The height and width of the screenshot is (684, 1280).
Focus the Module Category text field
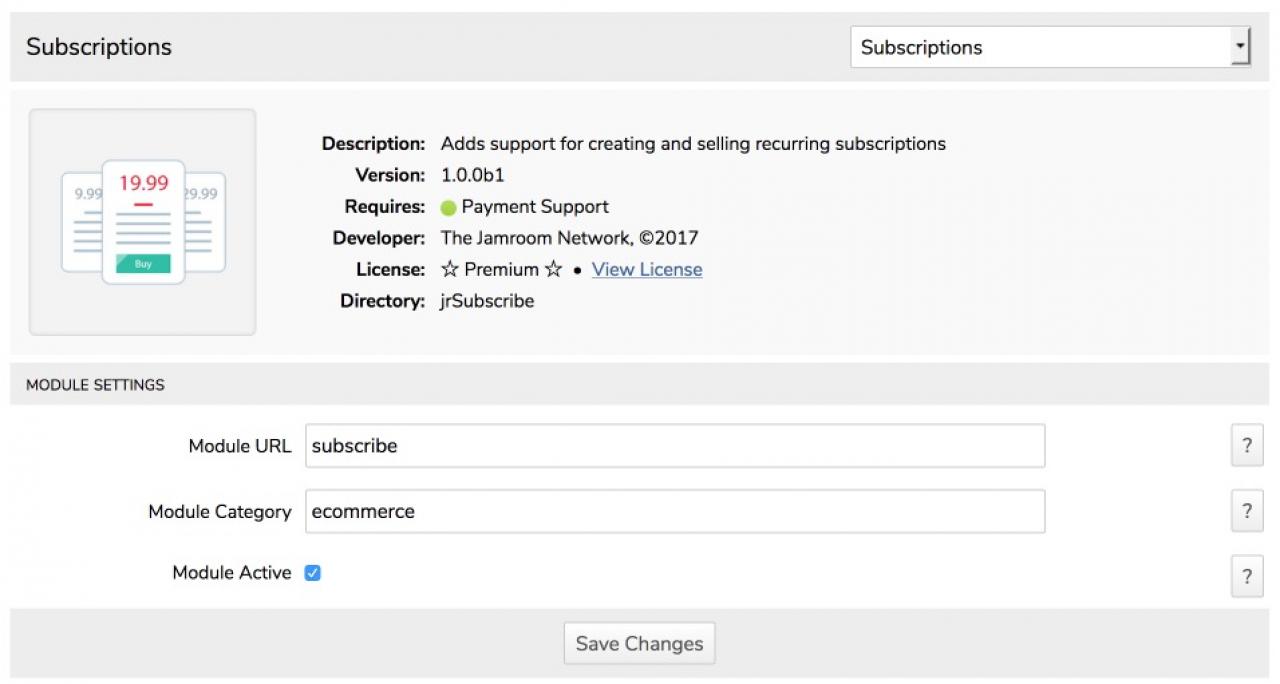pos(675,511)
